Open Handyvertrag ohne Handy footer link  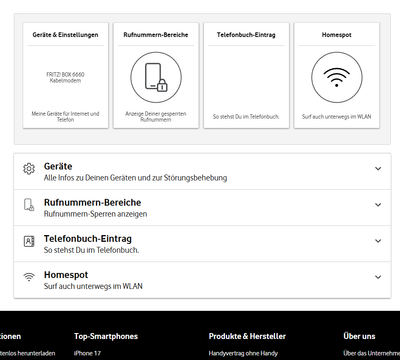(243, 353)
